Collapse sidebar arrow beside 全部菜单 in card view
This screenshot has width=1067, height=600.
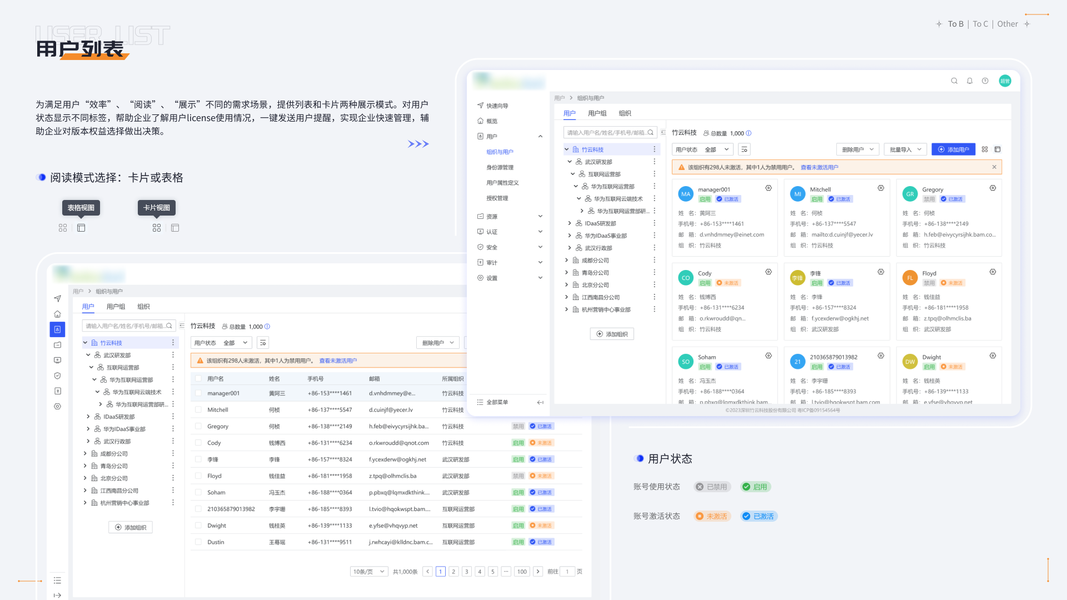click(x=540, y=403)
